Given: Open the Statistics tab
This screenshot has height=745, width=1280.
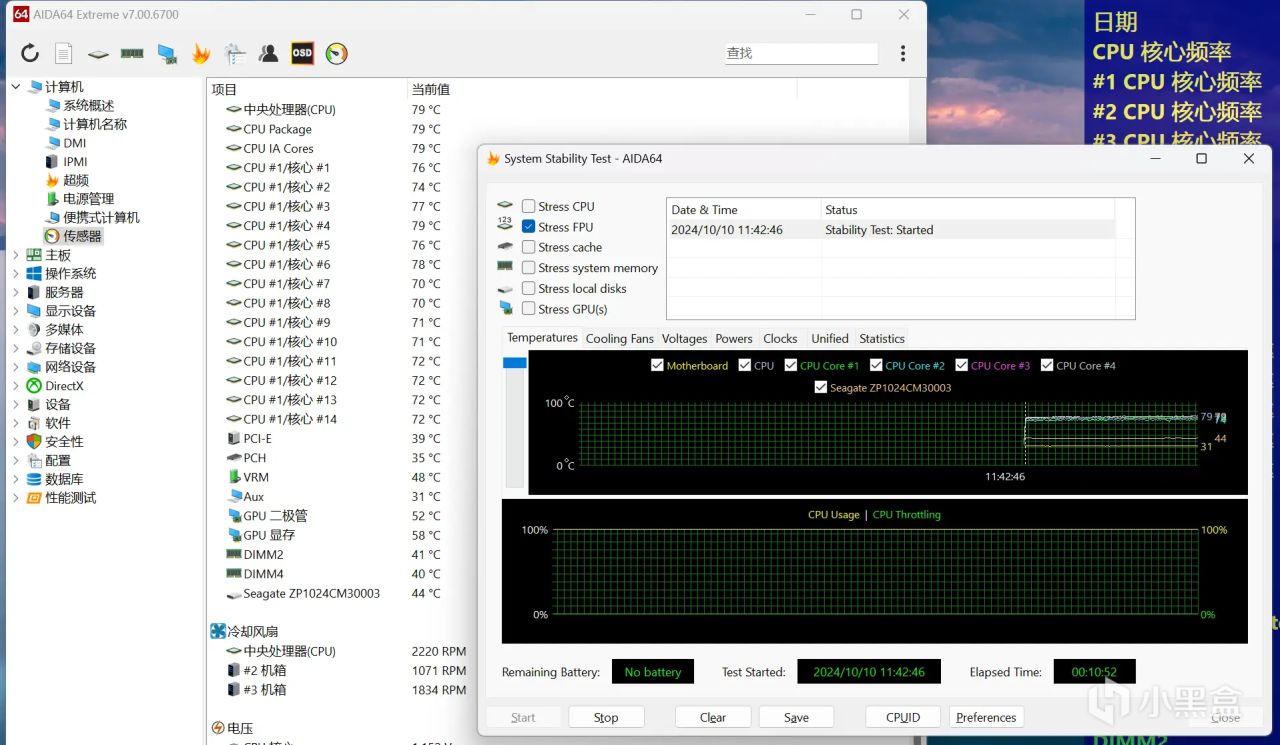Looking at the screenshot, I should 881,339.
